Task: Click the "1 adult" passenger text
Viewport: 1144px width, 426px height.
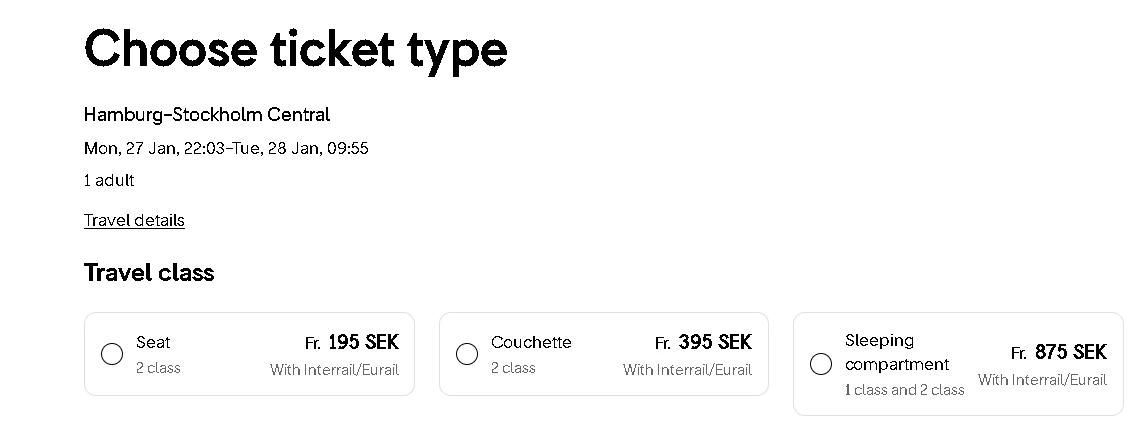Action: 109,180
